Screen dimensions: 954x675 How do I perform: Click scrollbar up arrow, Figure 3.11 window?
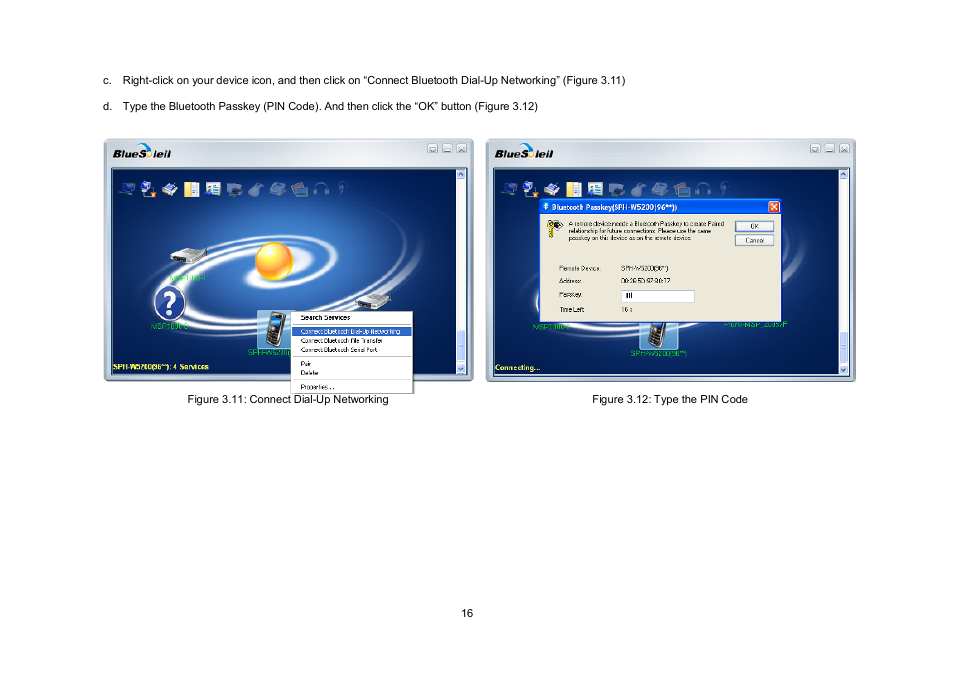click(461, 175)
